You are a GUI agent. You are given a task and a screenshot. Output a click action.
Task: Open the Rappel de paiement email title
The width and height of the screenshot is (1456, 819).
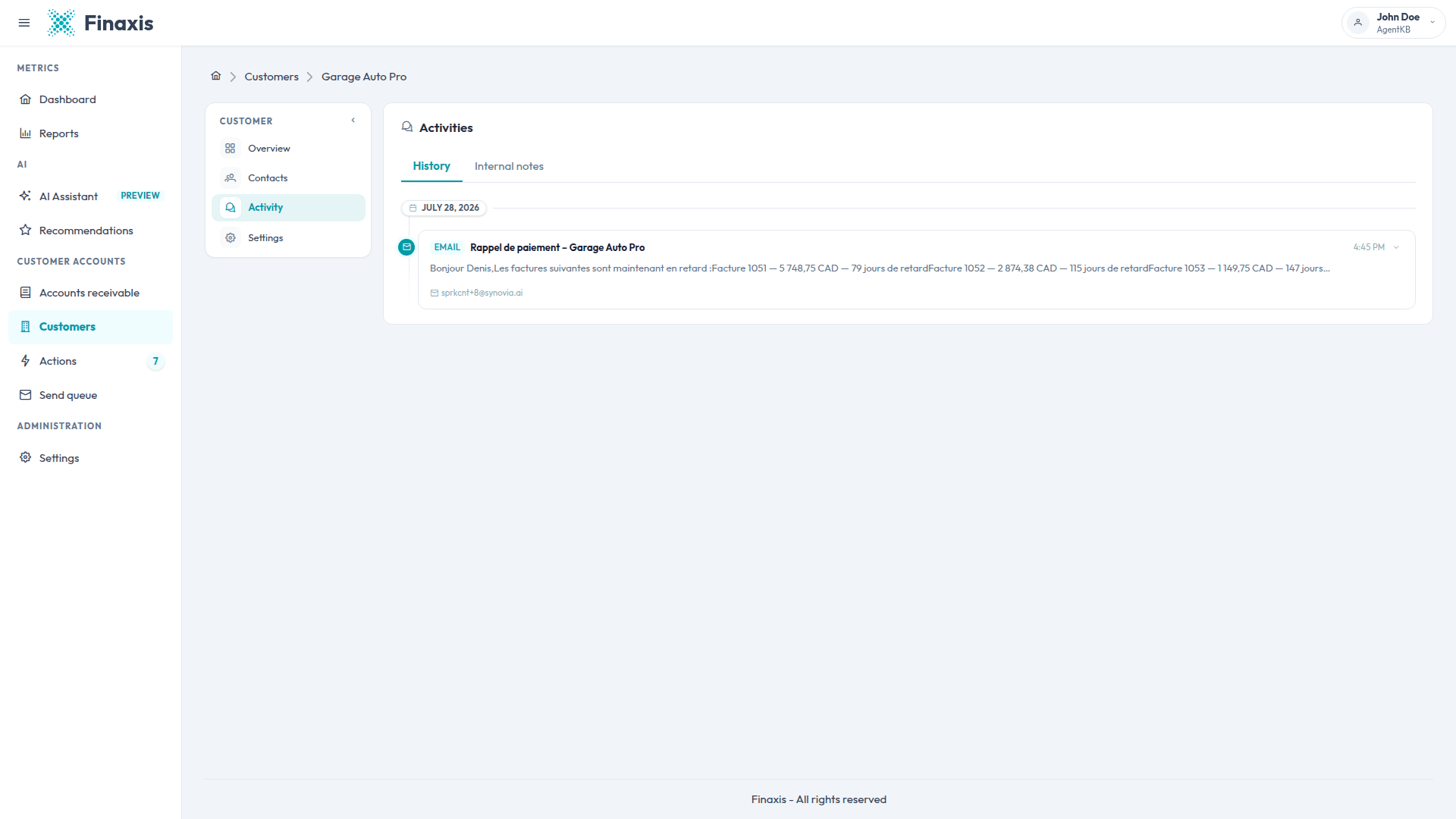(557, 247)
